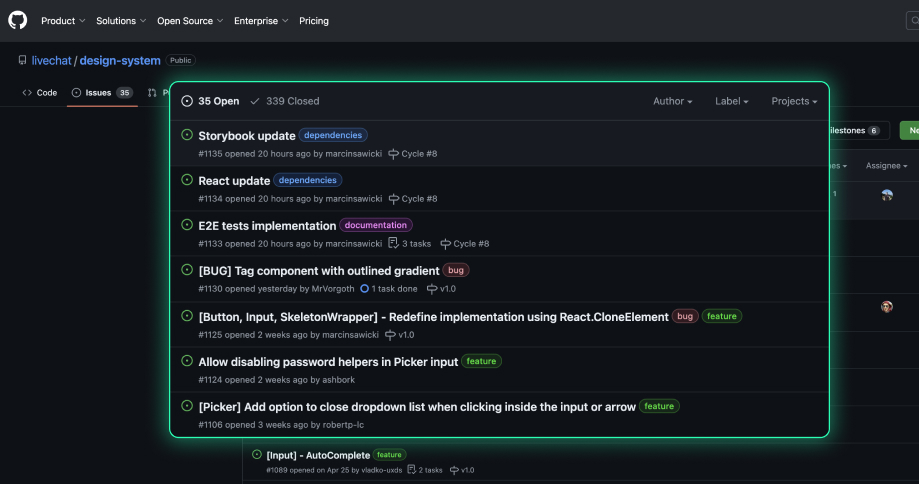
Task: Click the milestone icon next to Cycle #8 on #1135
Action: point(393,154)
